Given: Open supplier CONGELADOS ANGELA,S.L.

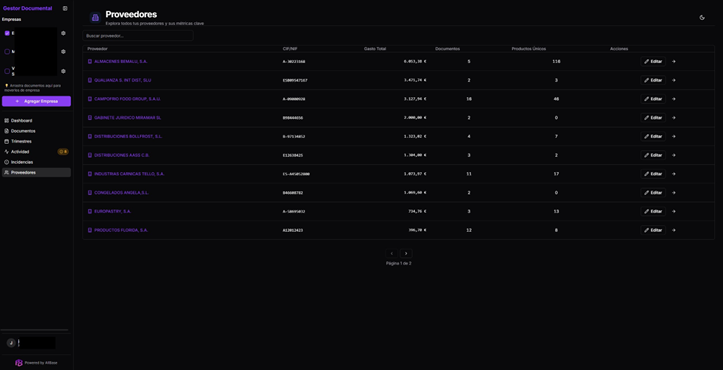Looking at the screenshot, I should click(121, 192).
